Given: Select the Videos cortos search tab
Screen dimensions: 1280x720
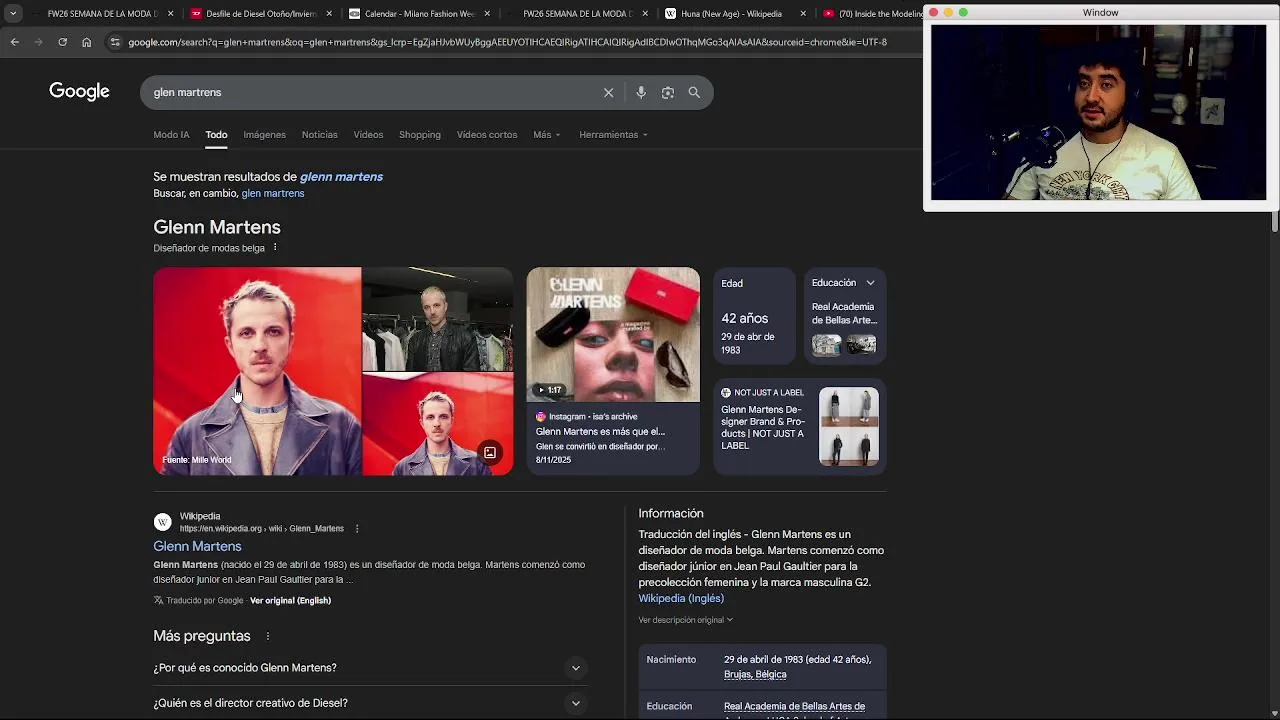Looking at the screenshot, I should 487,134.
